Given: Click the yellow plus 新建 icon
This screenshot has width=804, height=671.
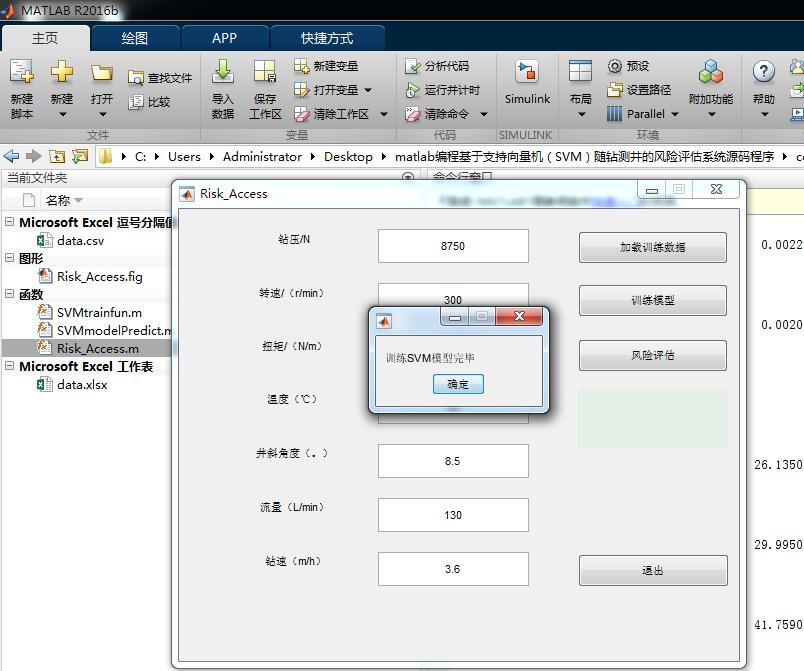Looking at the screenshot, I should [x=62, y=71].
